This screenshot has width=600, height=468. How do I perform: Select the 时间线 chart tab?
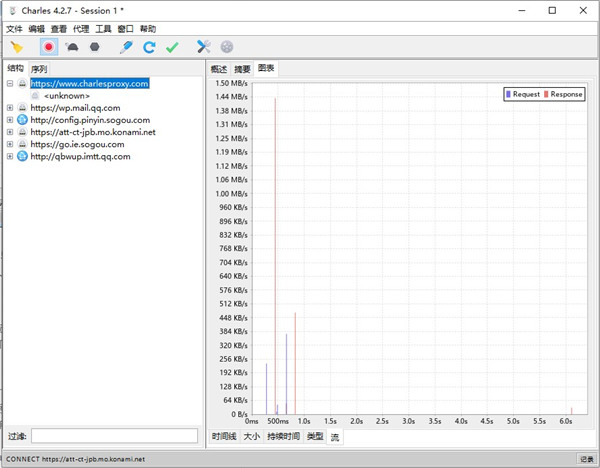click(224, 437)
